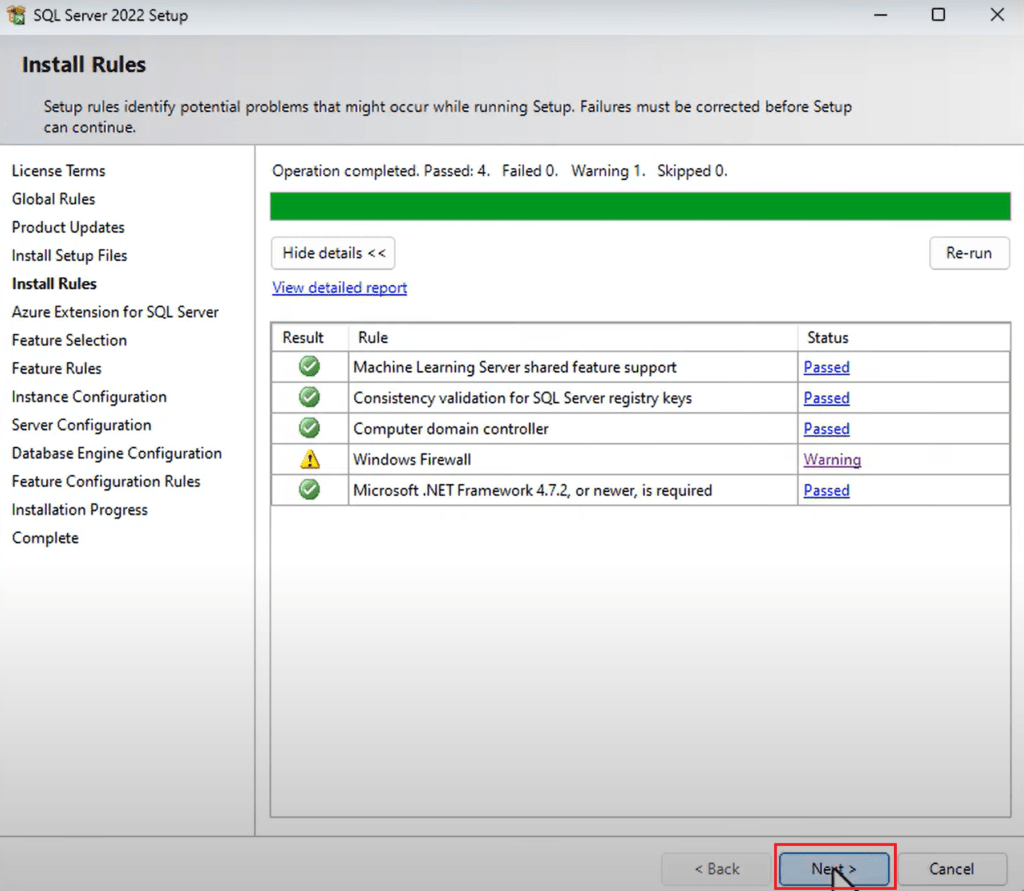Open Passed status for .NET Framework rule
This screenshot has width=1024, height=891.
pos(826,490)
